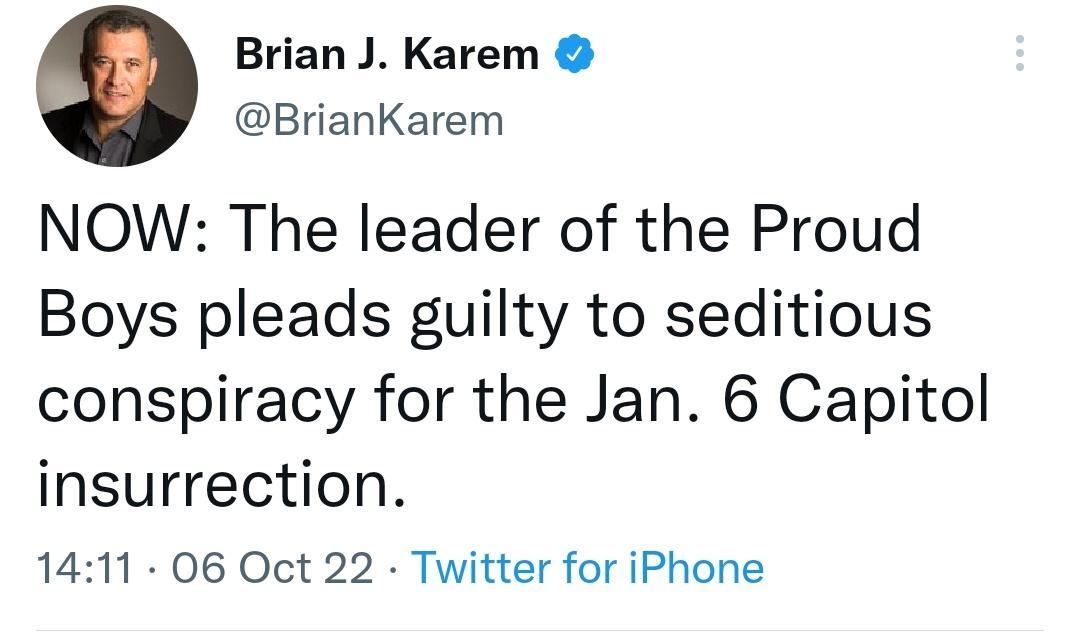The image size is (1080, 643).
Task: Click the divider line below the timestamp
Action: pos(540,625)
